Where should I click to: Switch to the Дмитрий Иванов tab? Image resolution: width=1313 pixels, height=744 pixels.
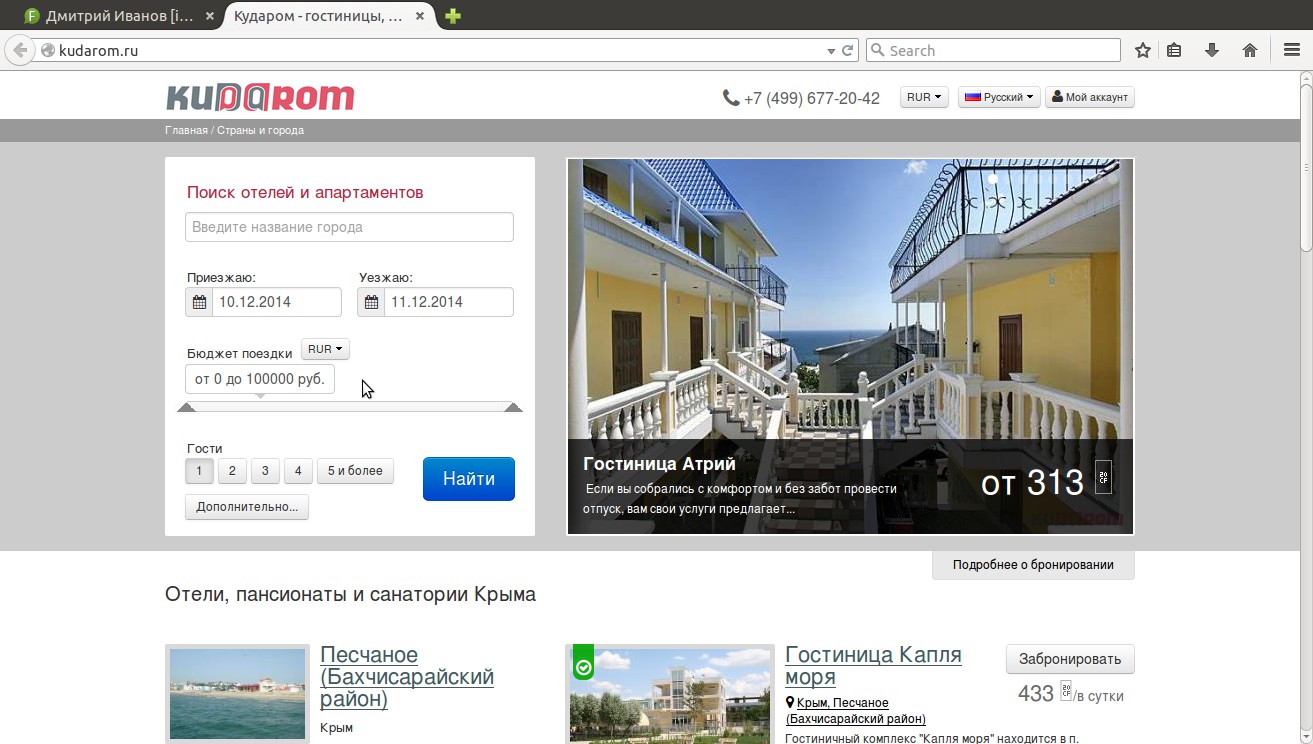point(120,16)
